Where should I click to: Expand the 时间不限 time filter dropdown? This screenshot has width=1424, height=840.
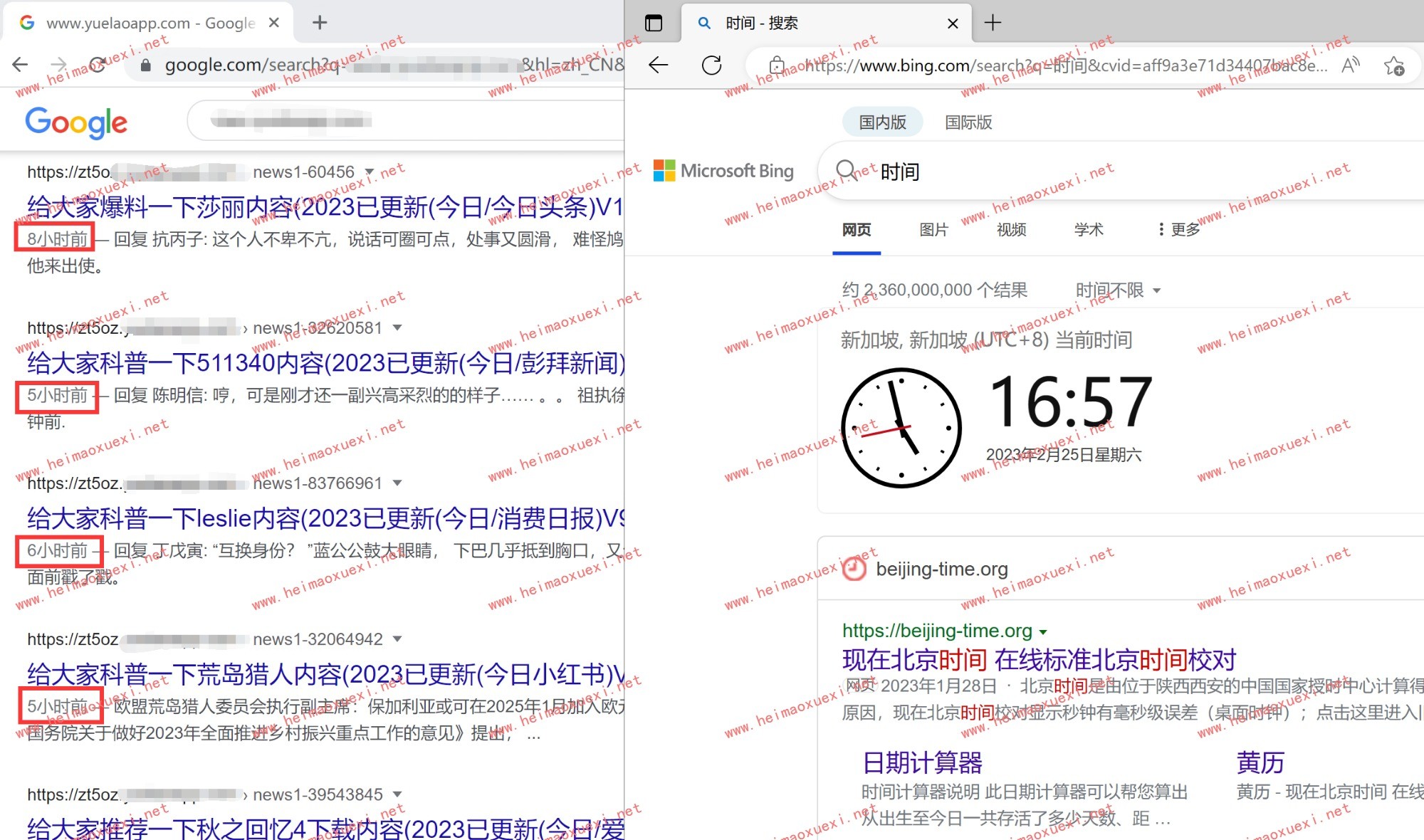click(x=1118, y=290)
